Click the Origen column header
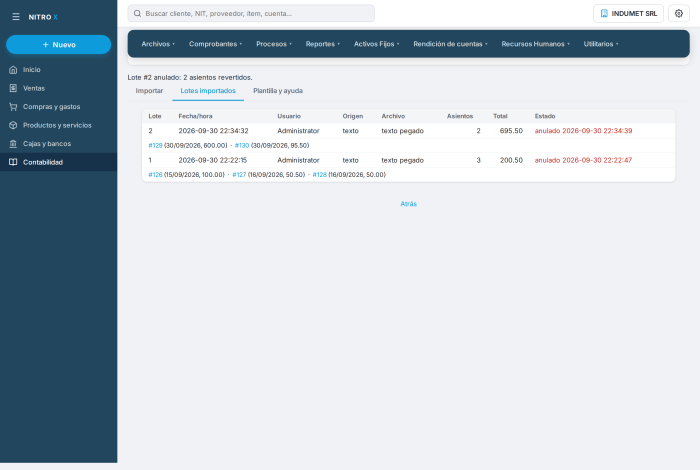 (353, 116)
